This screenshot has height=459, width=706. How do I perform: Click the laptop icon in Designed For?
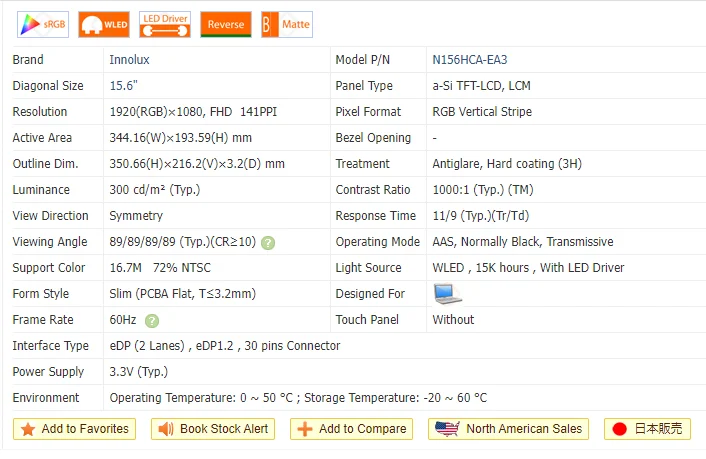(447, 294)
